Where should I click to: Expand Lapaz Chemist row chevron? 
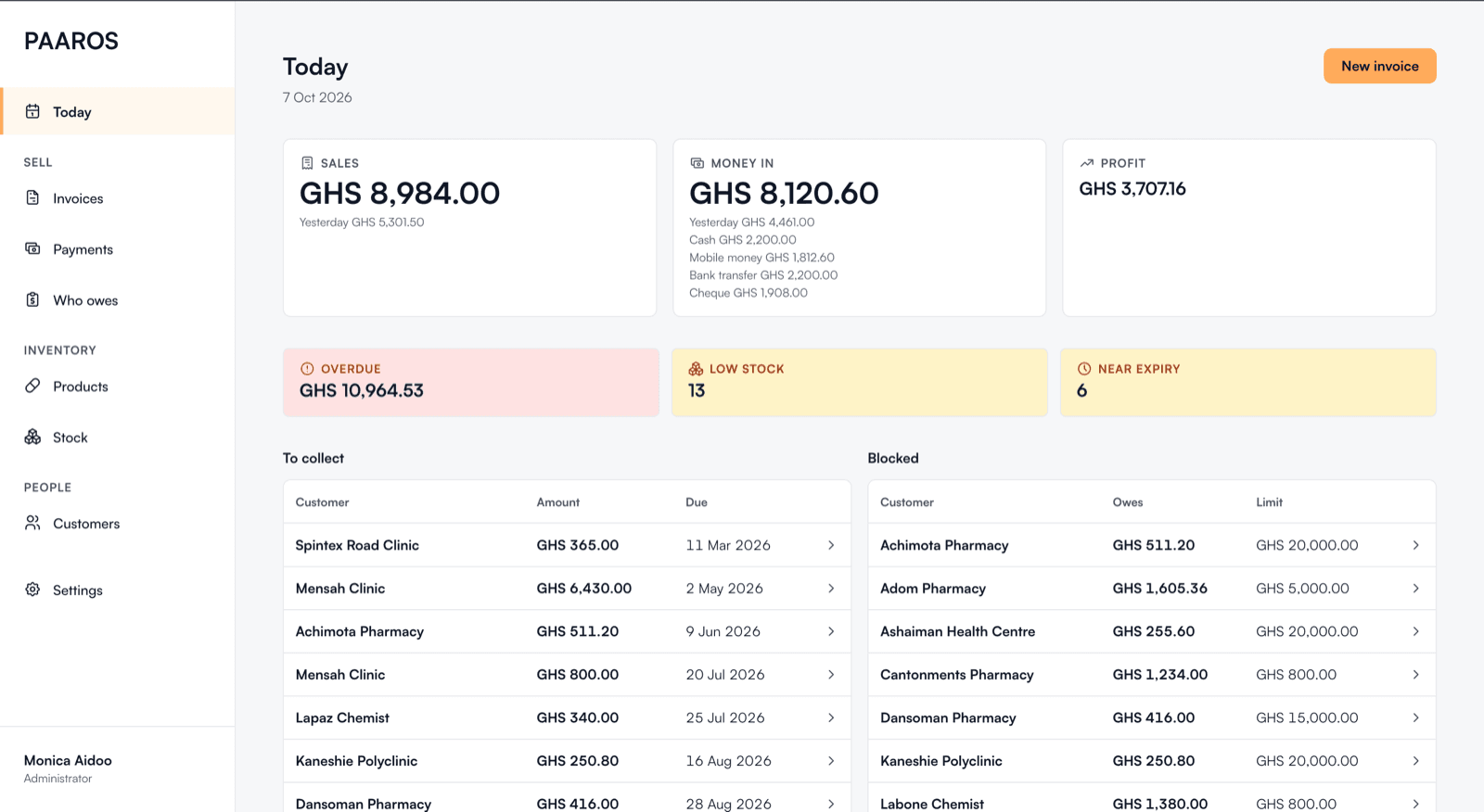tap(831, 717)
